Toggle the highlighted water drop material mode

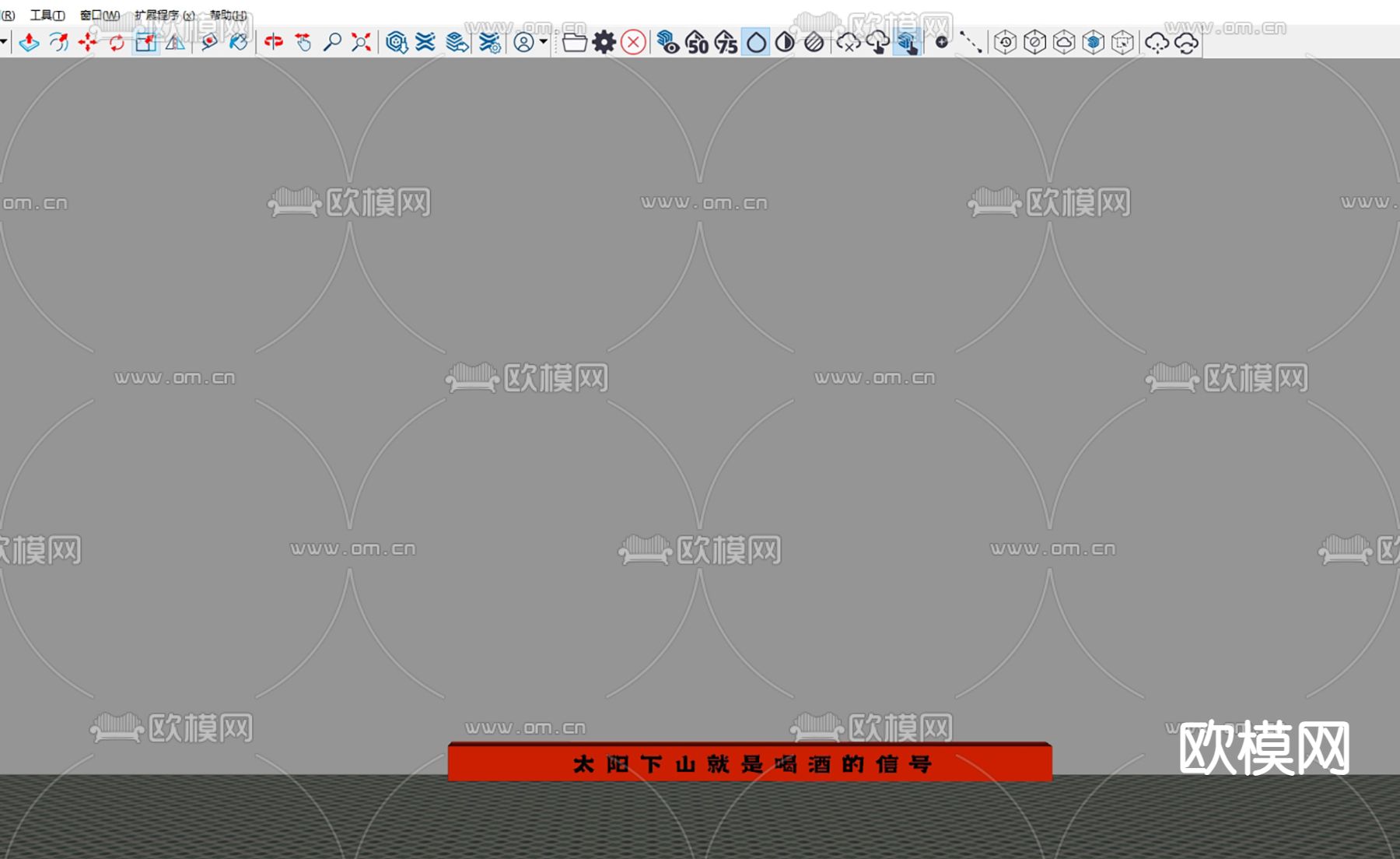tap(754, 44)
